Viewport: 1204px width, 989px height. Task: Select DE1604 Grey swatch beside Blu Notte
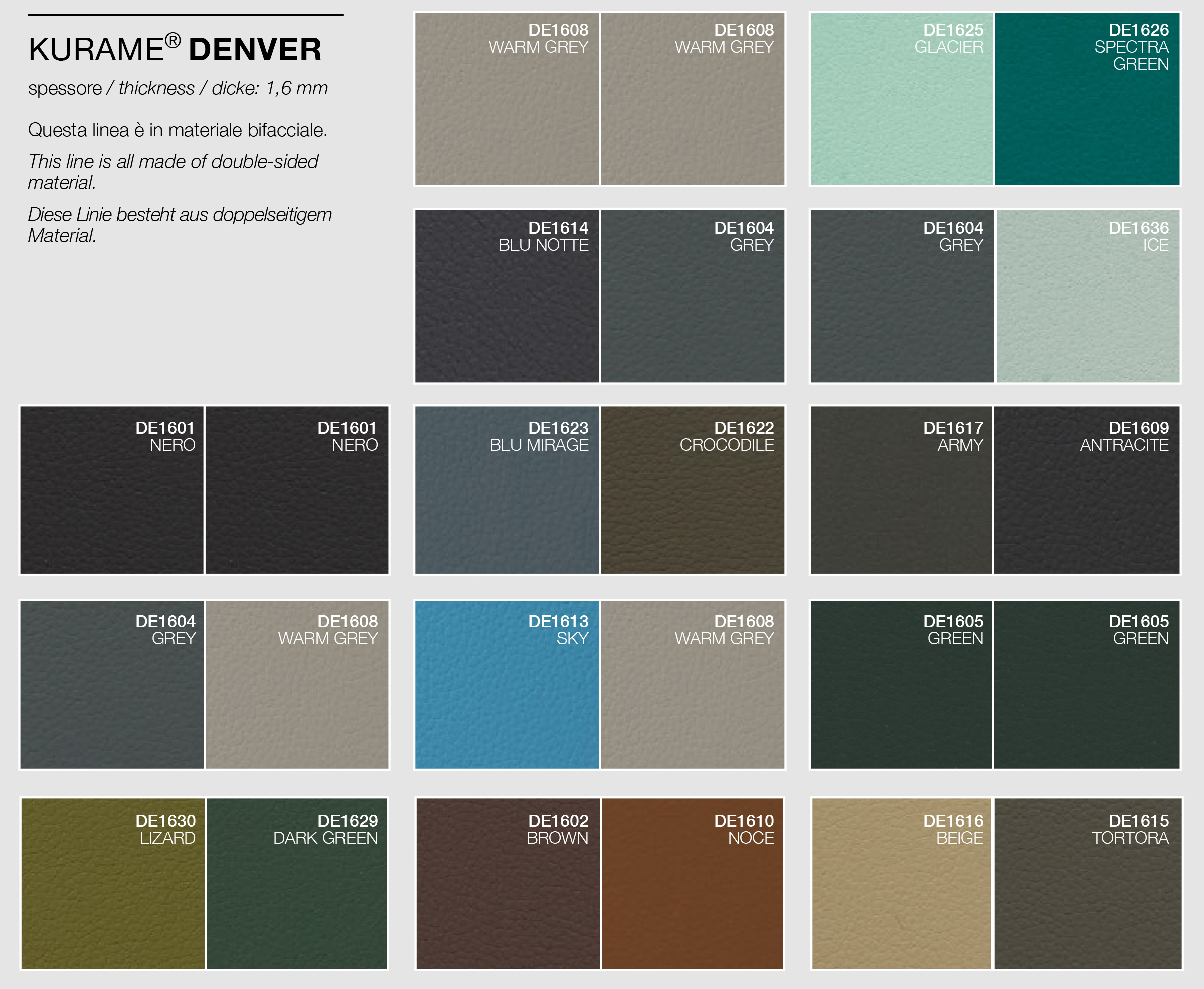(693, 296)
